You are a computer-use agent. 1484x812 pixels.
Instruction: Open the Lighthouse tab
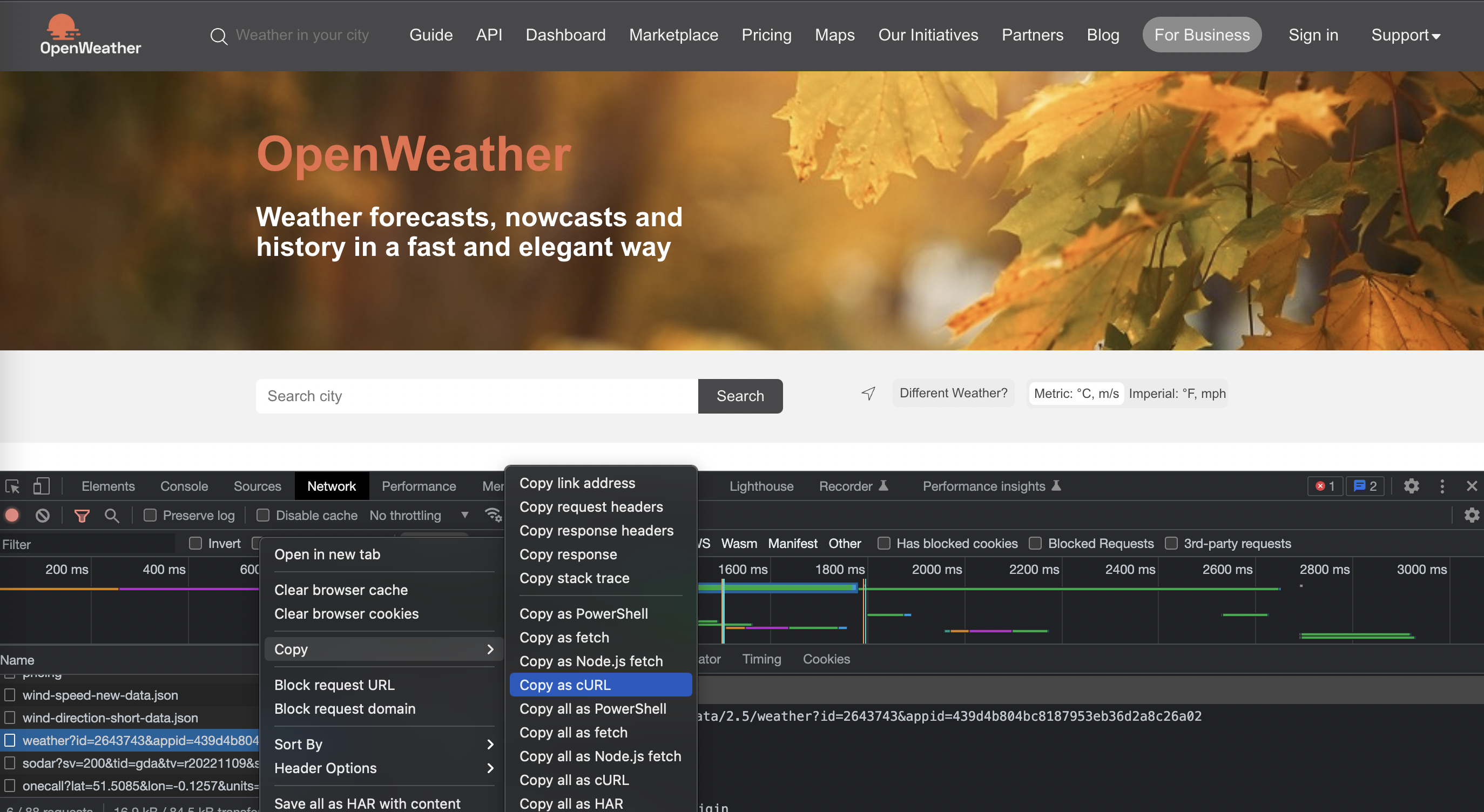[x=761, y=486]
